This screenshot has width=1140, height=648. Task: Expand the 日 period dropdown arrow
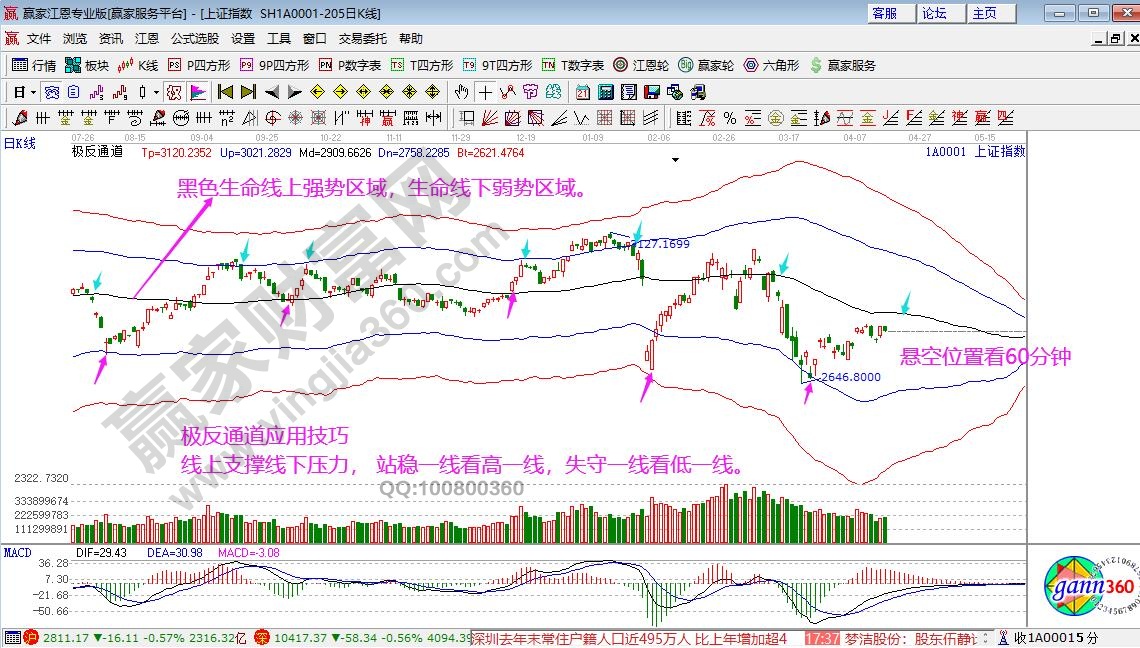click(33, 92)
